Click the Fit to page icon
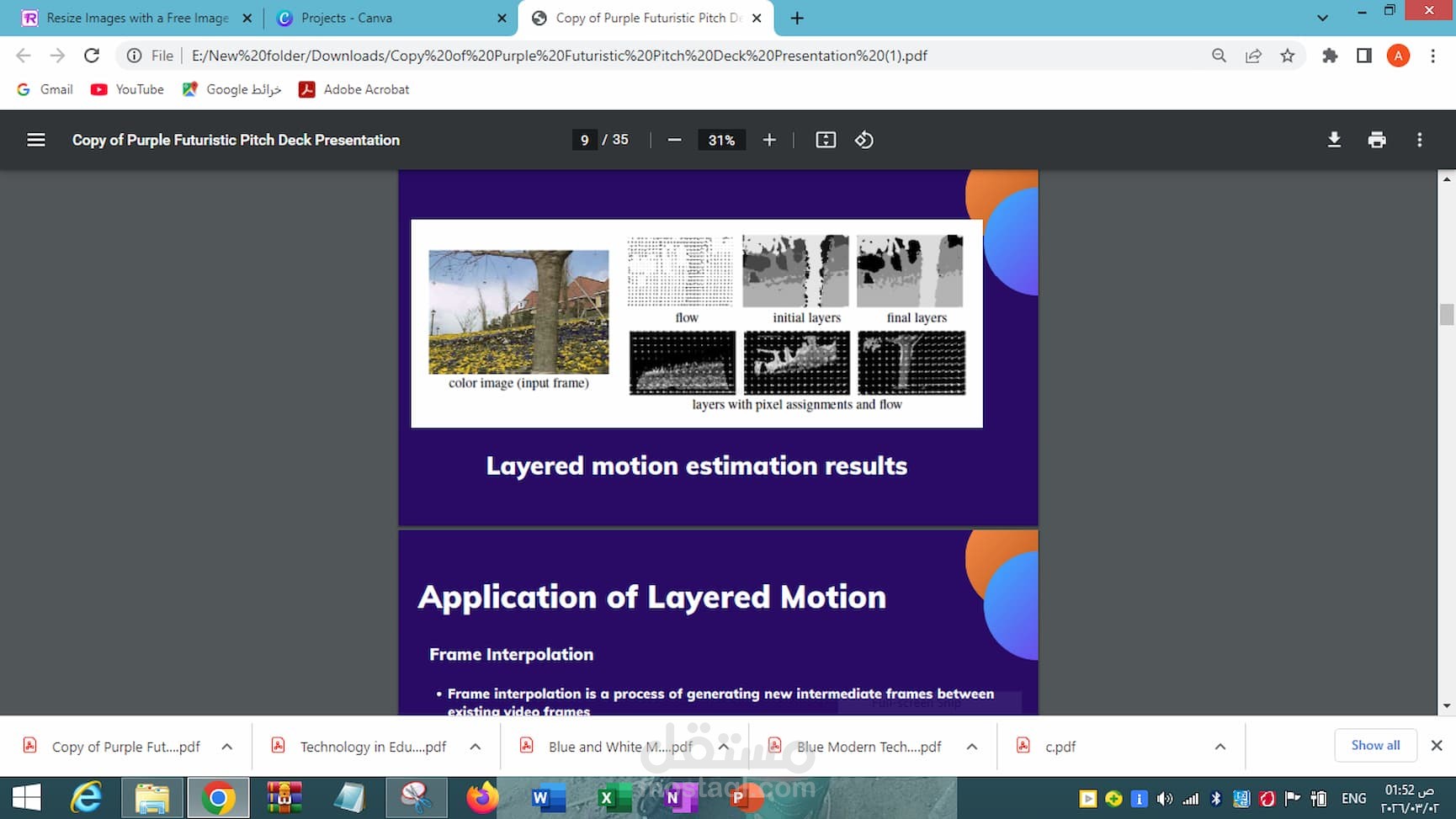 [x=826, y=140]
